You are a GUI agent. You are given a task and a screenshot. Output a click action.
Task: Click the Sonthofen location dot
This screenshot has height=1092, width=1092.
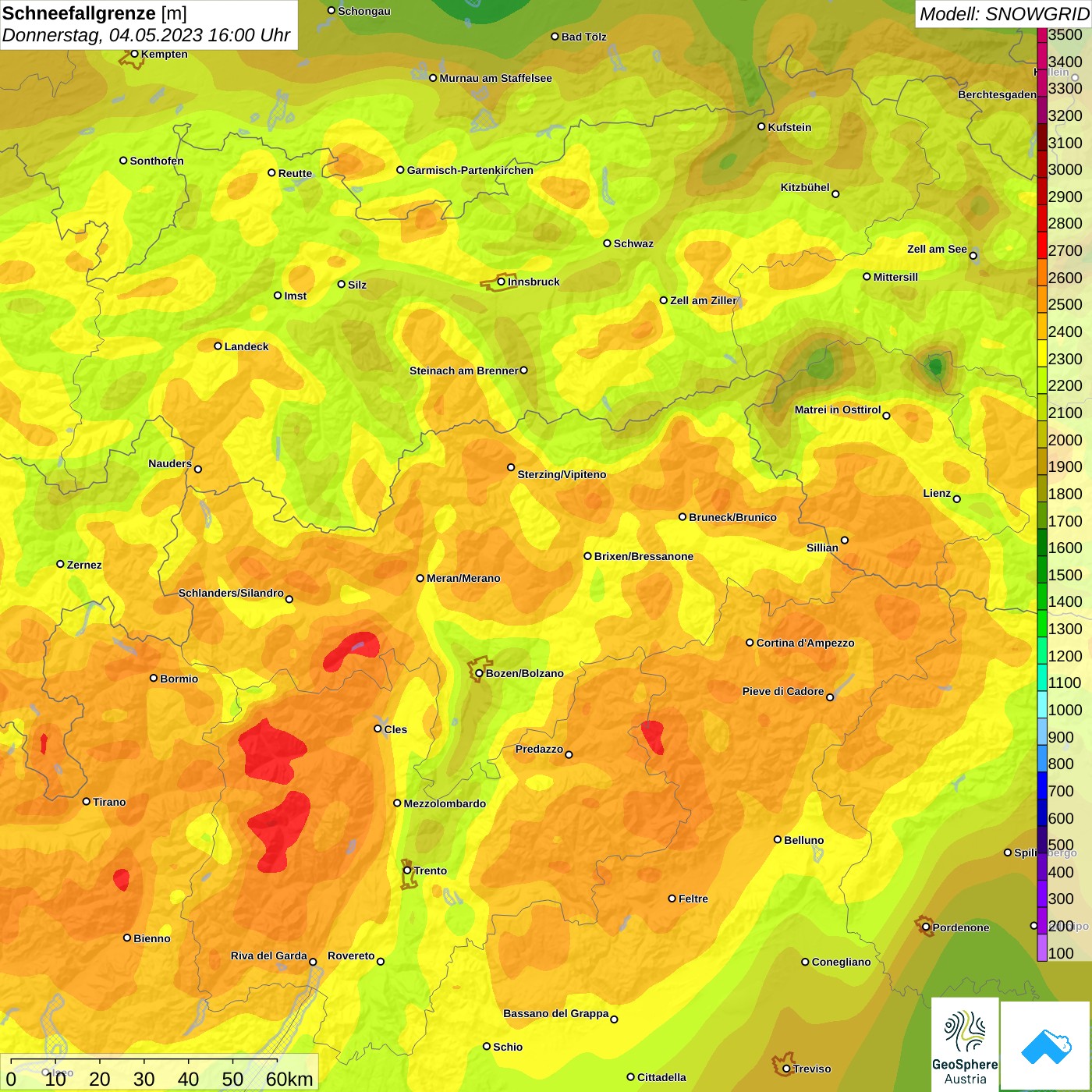[x=123, y=160]
